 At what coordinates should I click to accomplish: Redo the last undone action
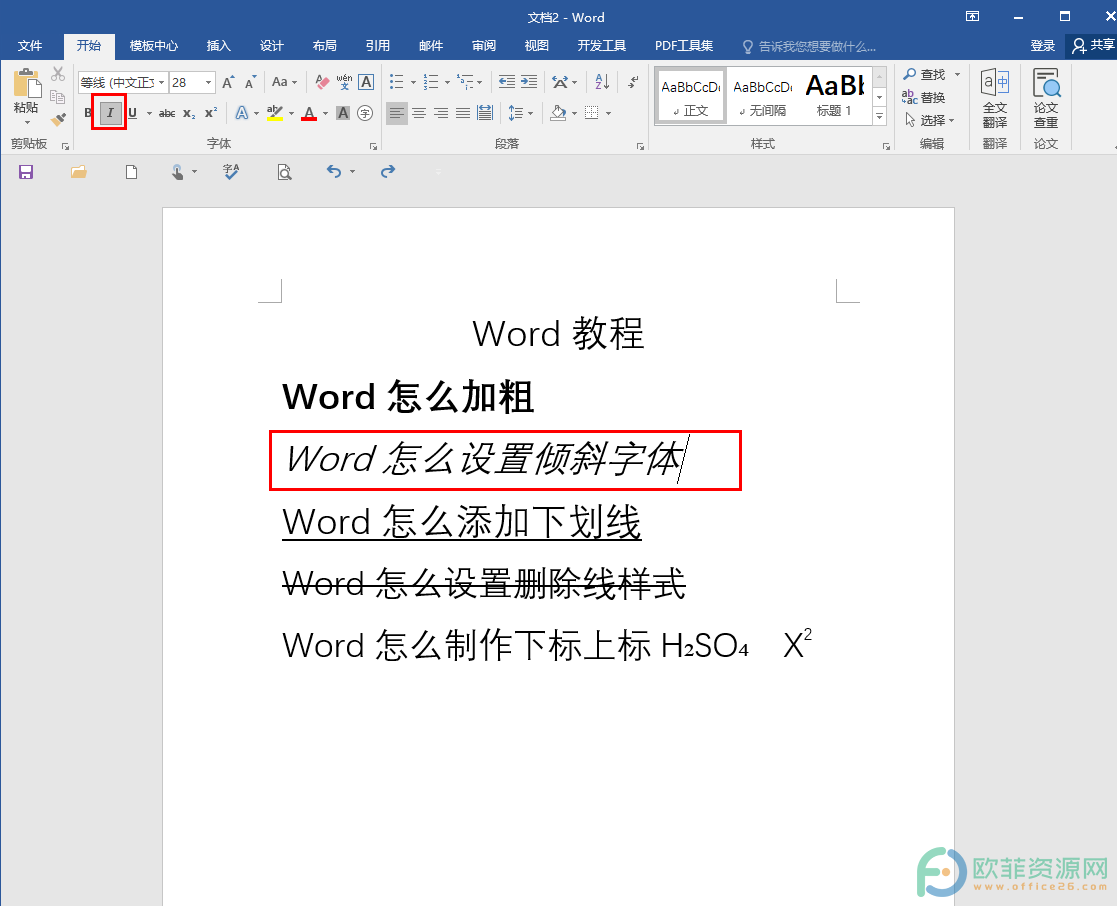tap(388, 172)
